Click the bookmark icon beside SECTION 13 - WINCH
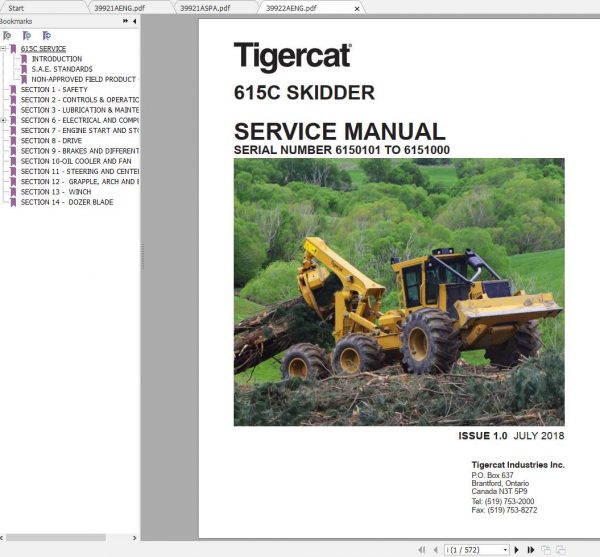This screenshot has width=600, height=557. click(x=13, y=192)
